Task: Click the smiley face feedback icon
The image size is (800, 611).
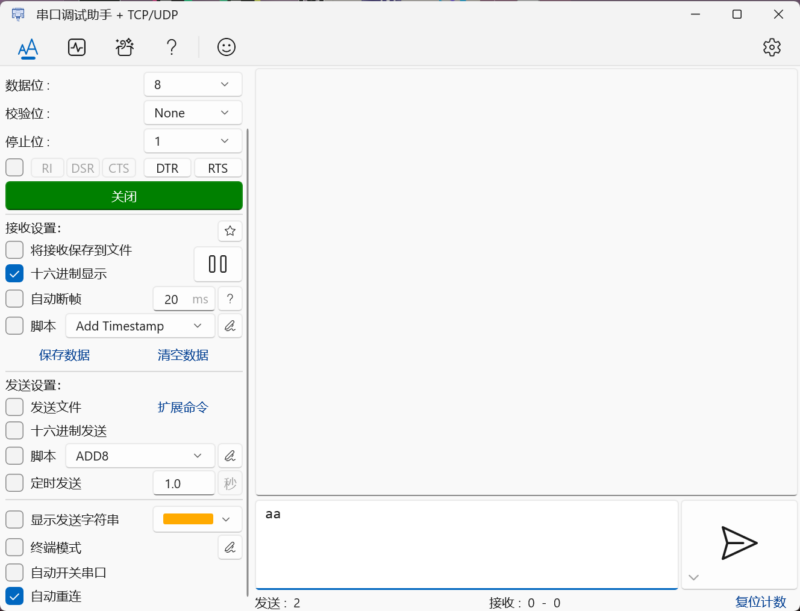Action: tap(227, 47)
